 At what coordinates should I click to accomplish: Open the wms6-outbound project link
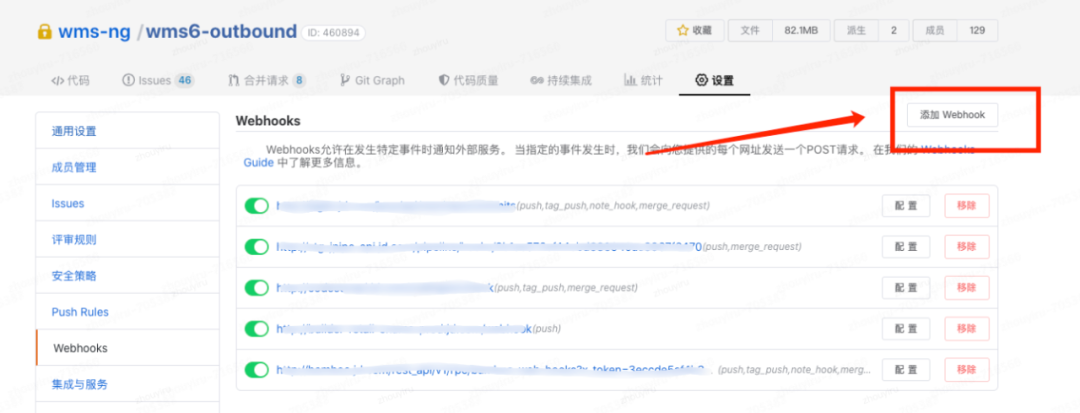[x=221, y=32]
